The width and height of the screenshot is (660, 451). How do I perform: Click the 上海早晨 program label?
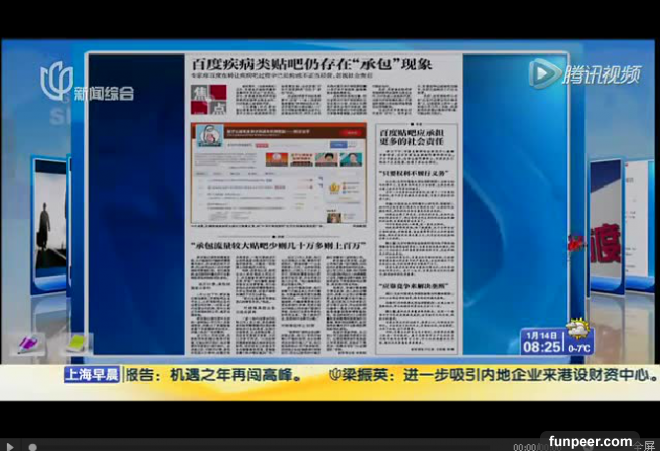[92, 376]
